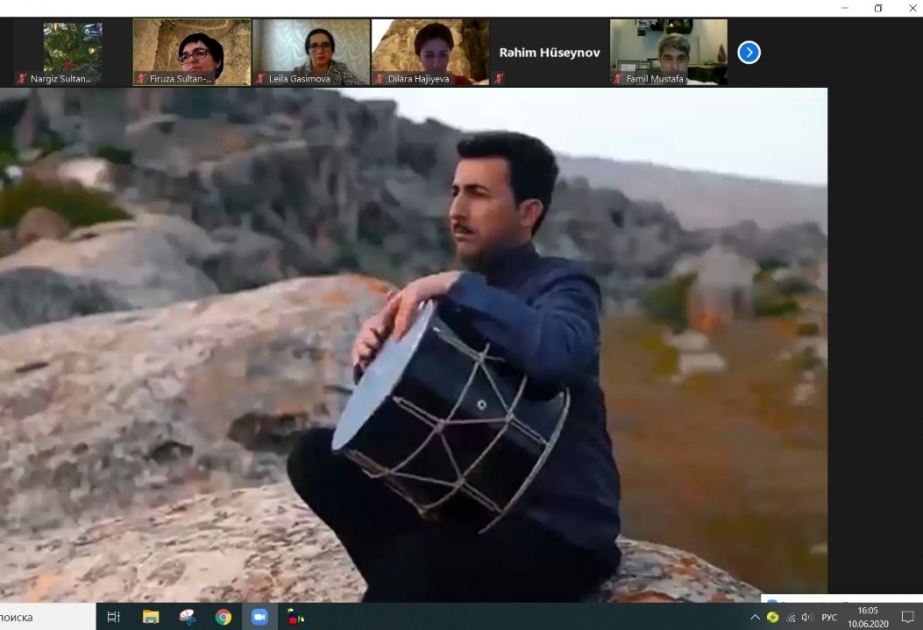Close the Zoom meeting window

click(912, 8)
